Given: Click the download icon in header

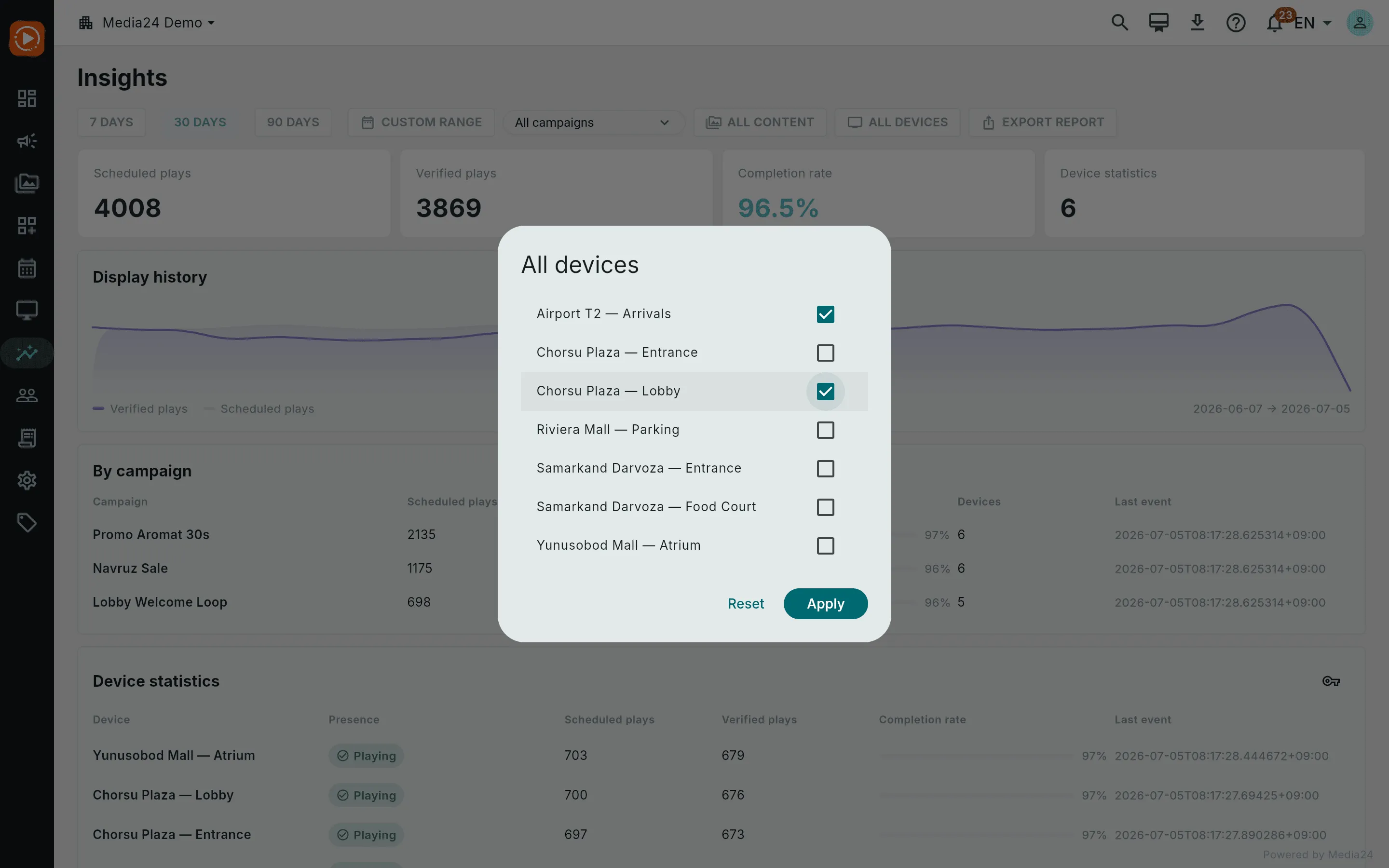Looking at the screenshot, I should 1197,23.
